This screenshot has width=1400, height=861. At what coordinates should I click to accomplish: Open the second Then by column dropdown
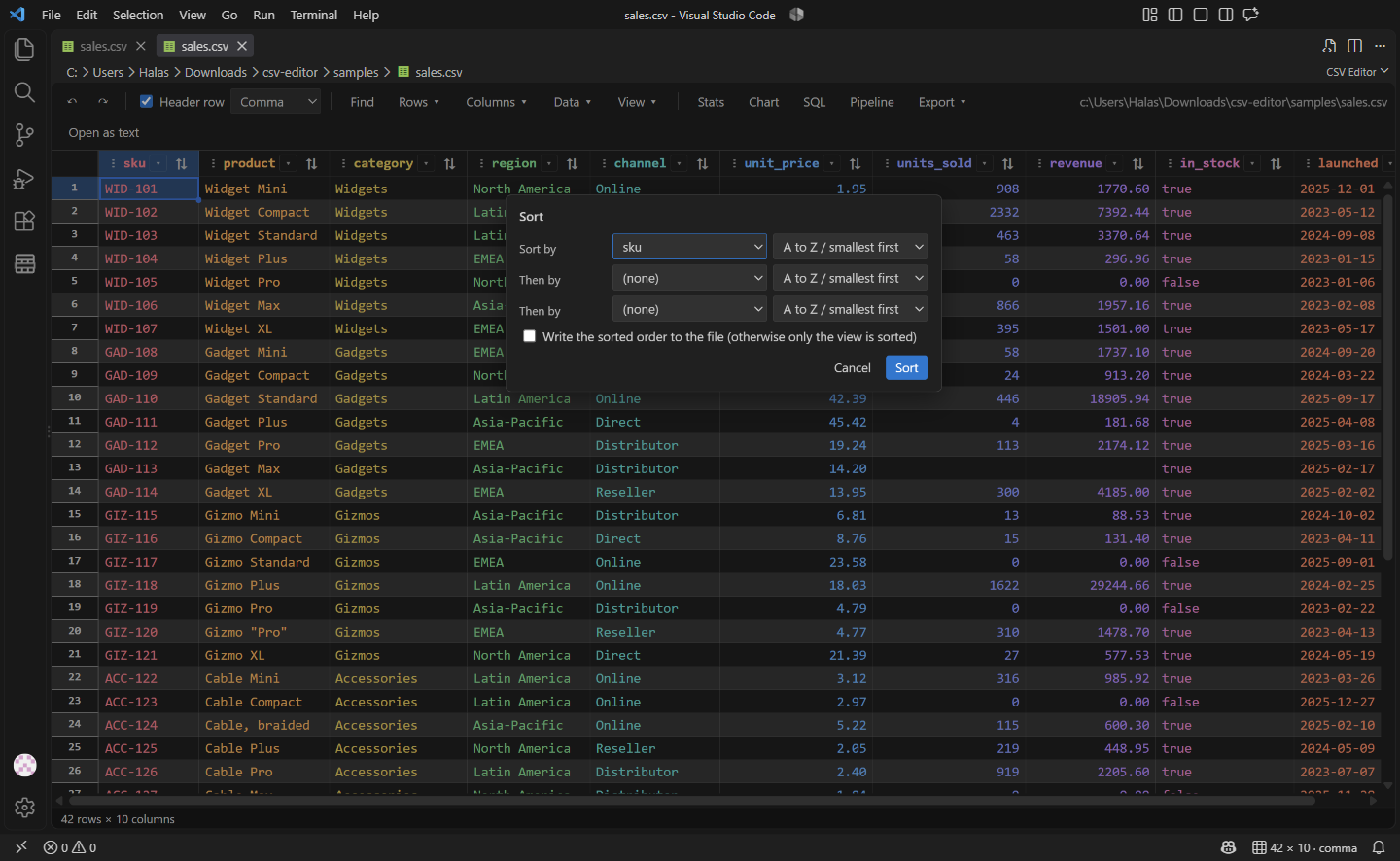pos(689,309)
